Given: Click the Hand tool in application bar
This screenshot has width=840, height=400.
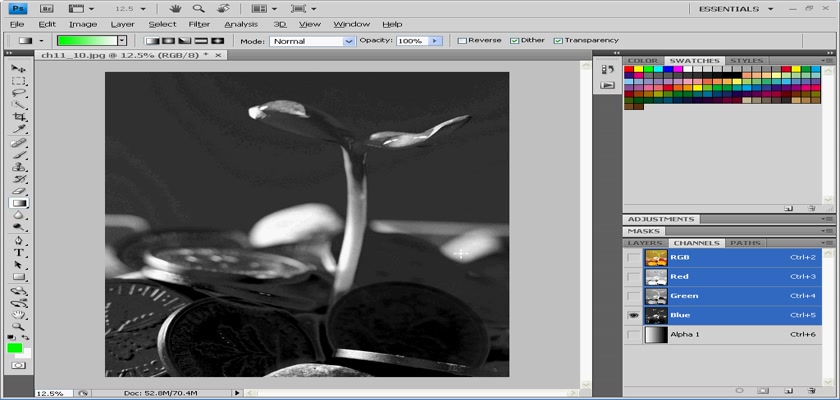Looking at the screenshot, I should click(x=175, y=9).
